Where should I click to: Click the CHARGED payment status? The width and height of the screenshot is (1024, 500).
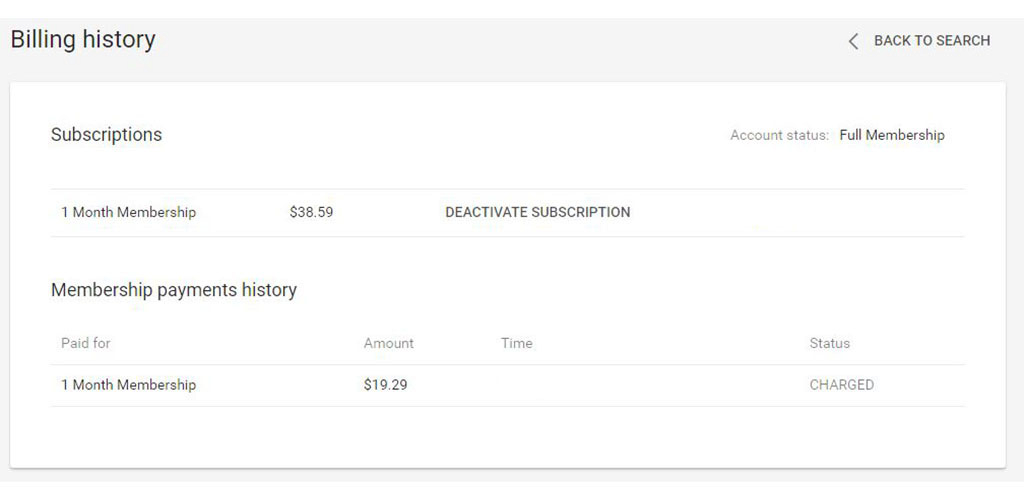[x=841, y=385]
